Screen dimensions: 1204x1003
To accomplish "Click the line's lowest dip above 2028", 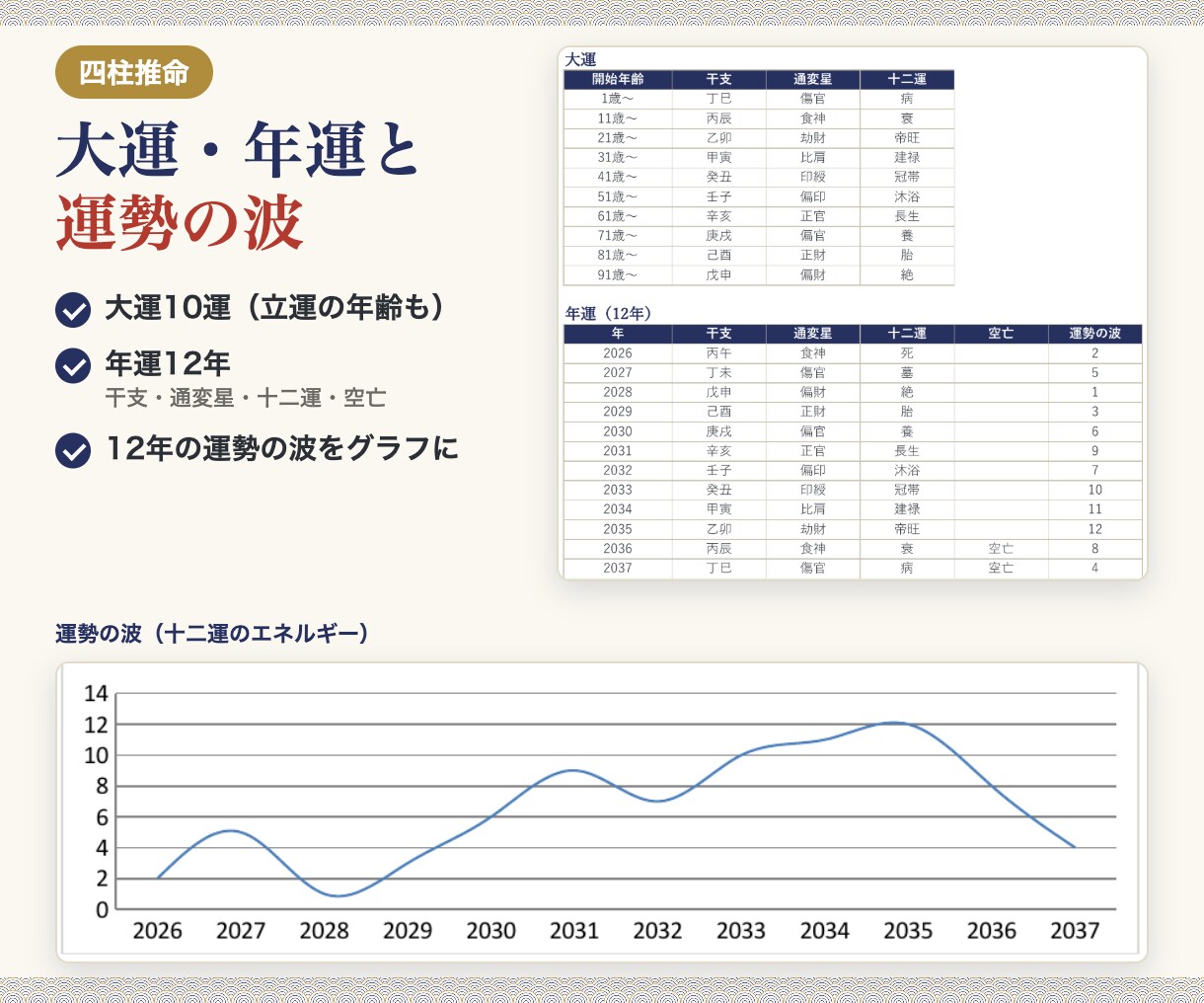I will [x=338, y=896].
